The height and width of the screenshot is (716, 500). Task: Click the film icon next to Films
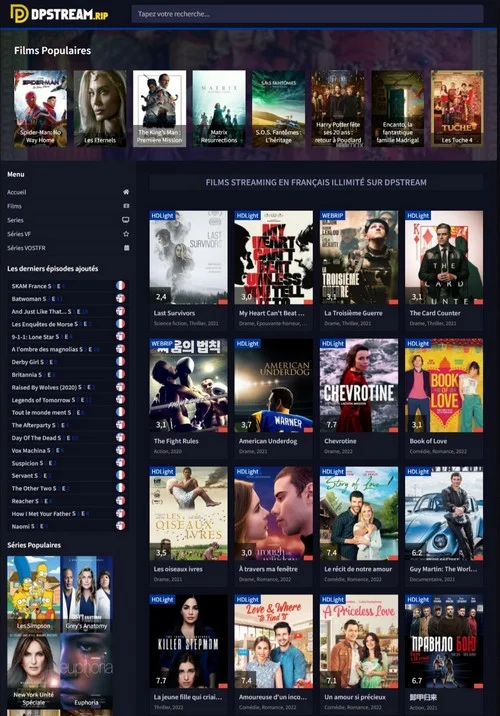coord(126,206)
